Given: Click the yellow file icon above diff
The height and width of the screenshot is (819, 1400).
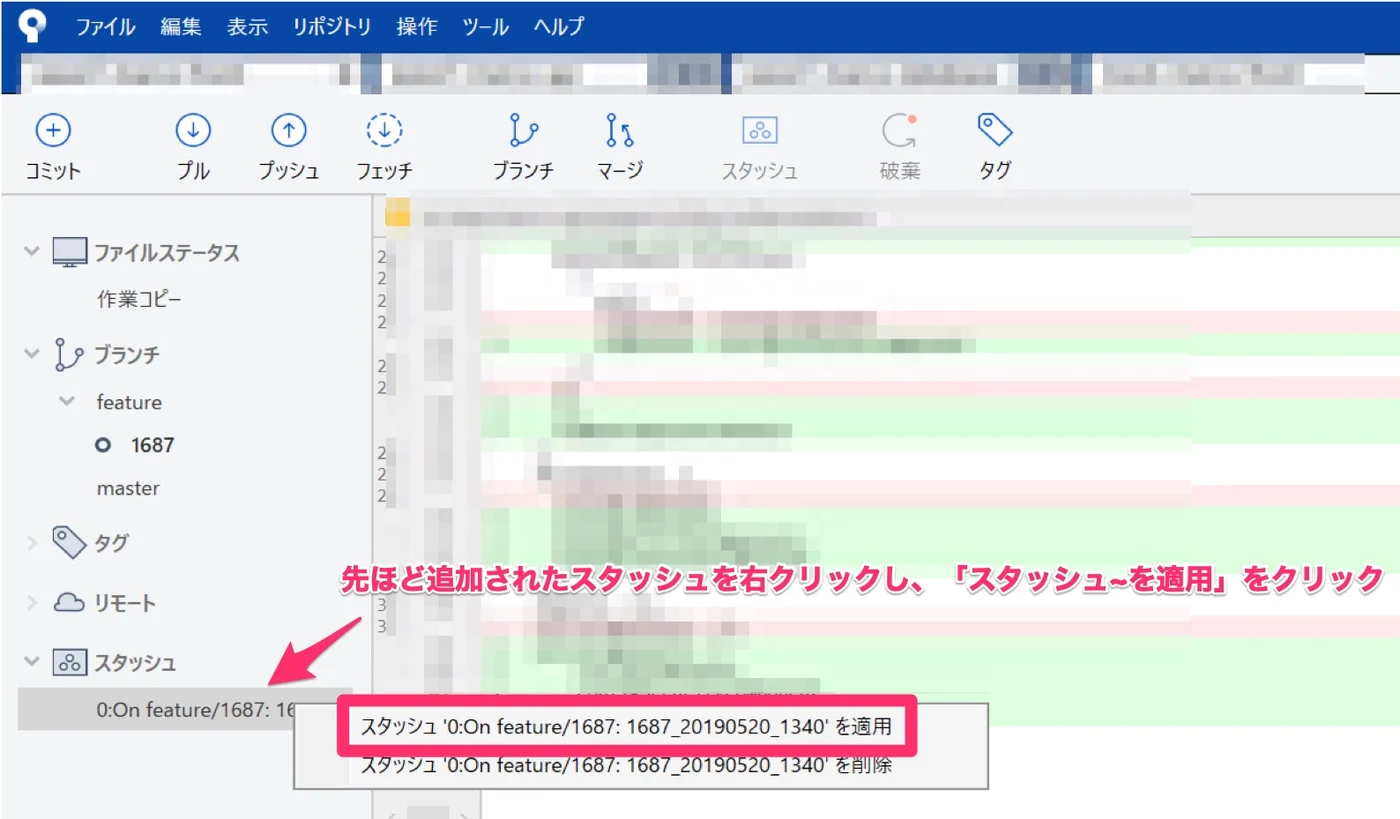Looking at the screenshot, I should (398, 214).
